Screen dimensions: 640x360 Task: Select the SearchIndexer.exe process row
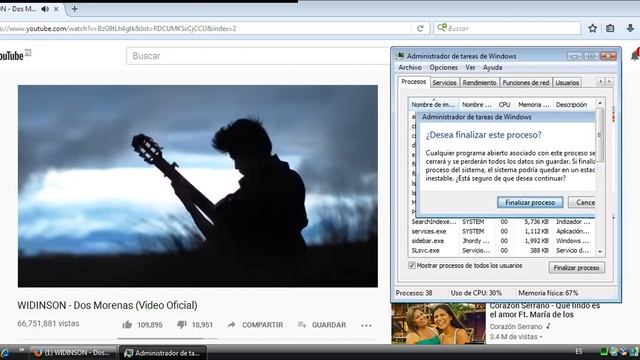(x=502, y=222)
